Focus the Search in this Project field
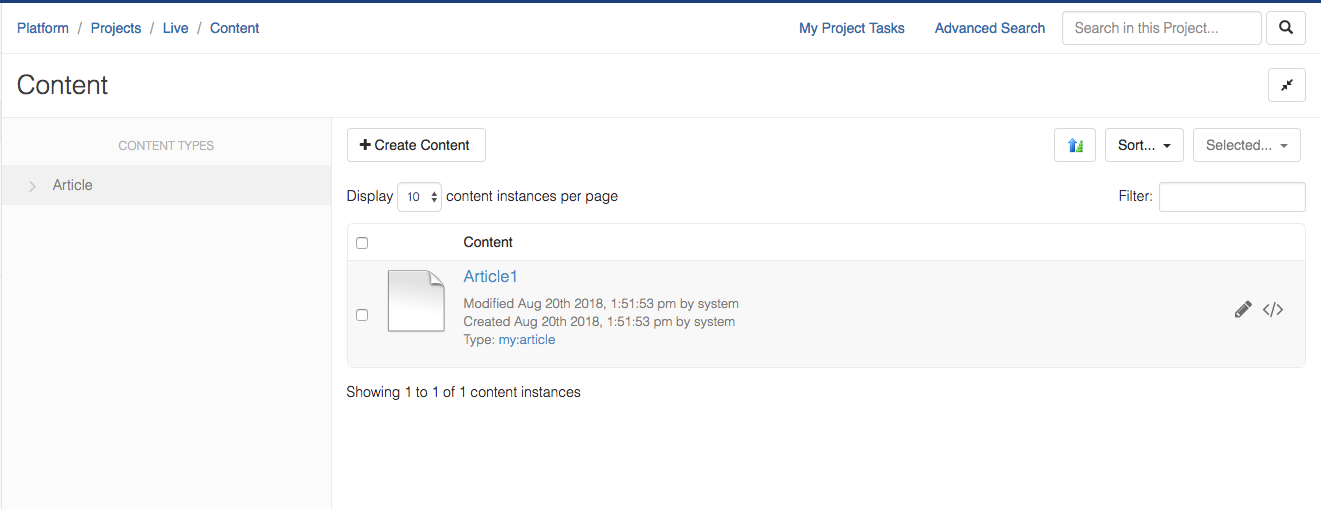The height and width of the screenshot is (509, 1321). point(1161,28)
